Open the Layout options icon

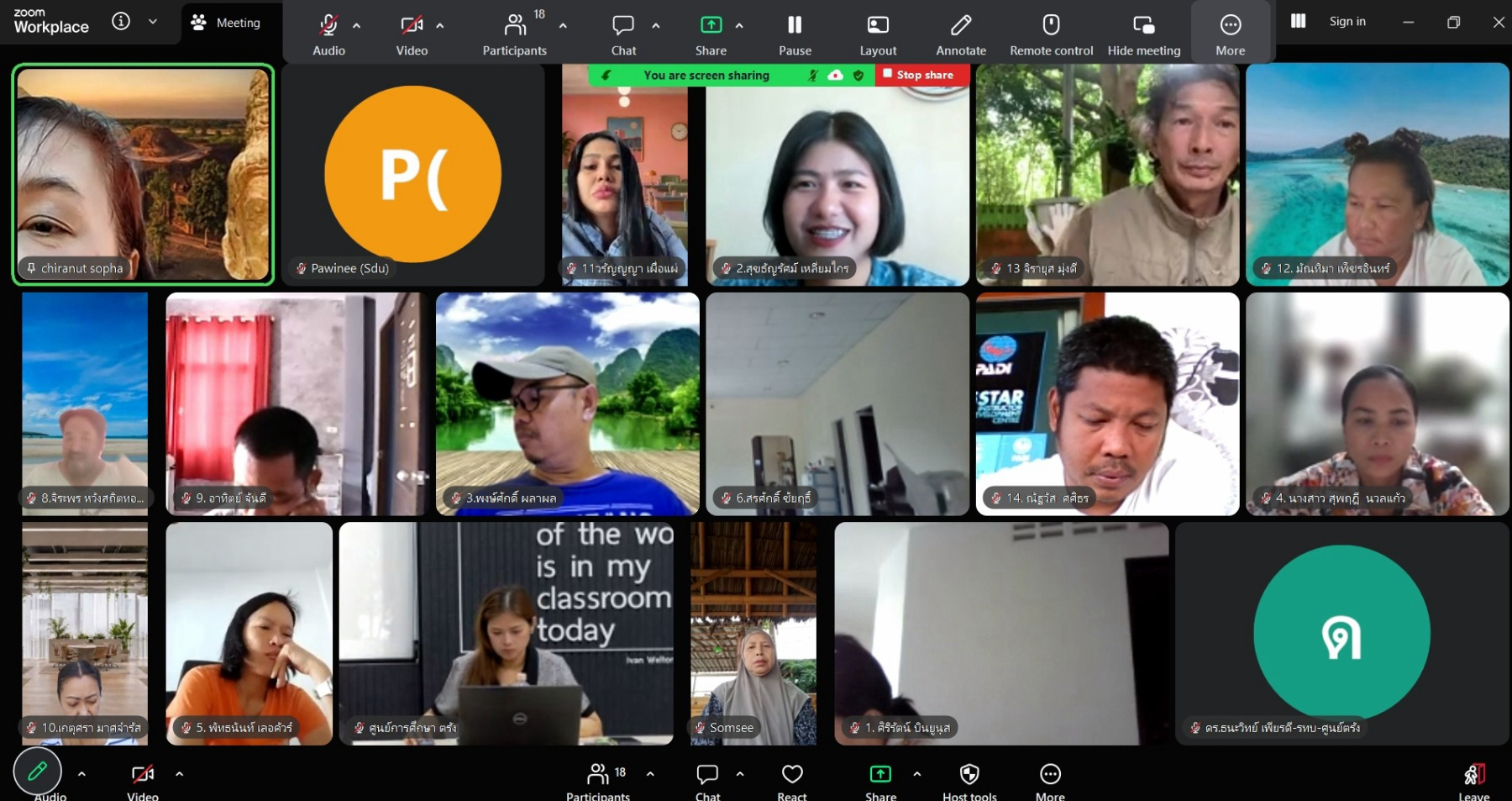point(878,25)
